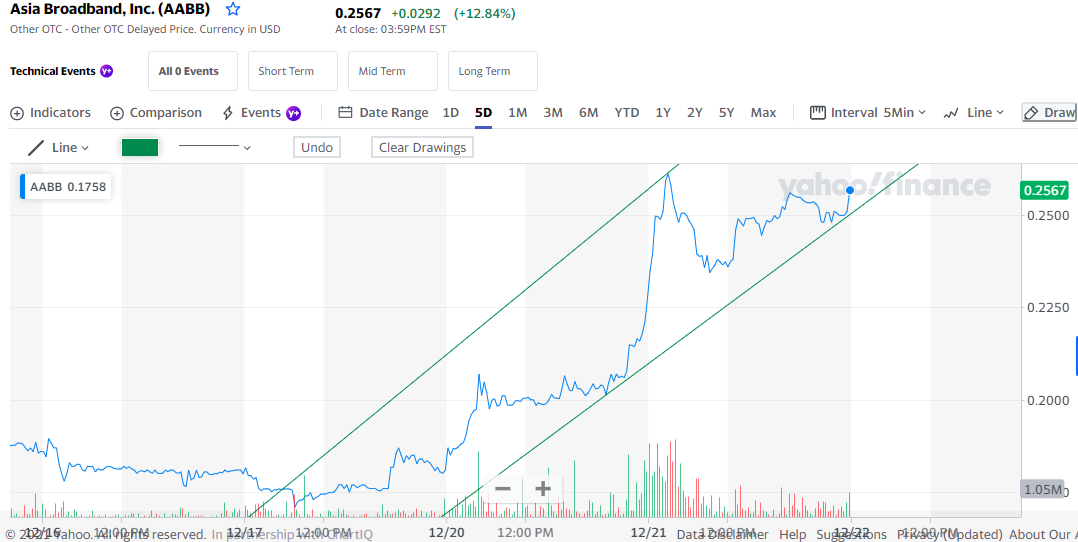Open the Interval 5Min dropdown

point(868,113)
